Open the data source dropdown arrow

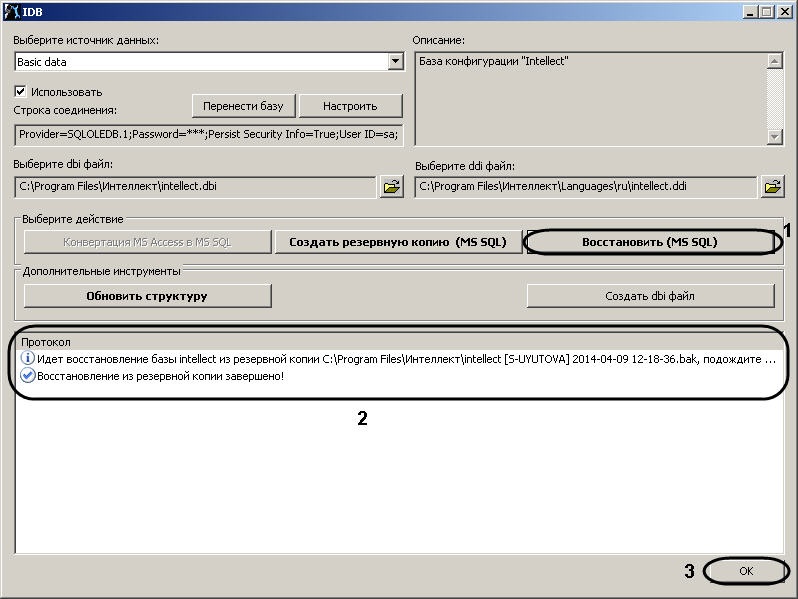[x=395, y=62]
